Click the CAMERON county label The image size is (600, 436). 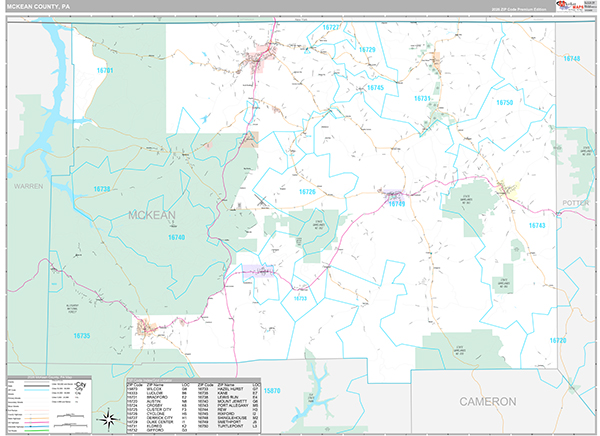click(x=488, y=402)
